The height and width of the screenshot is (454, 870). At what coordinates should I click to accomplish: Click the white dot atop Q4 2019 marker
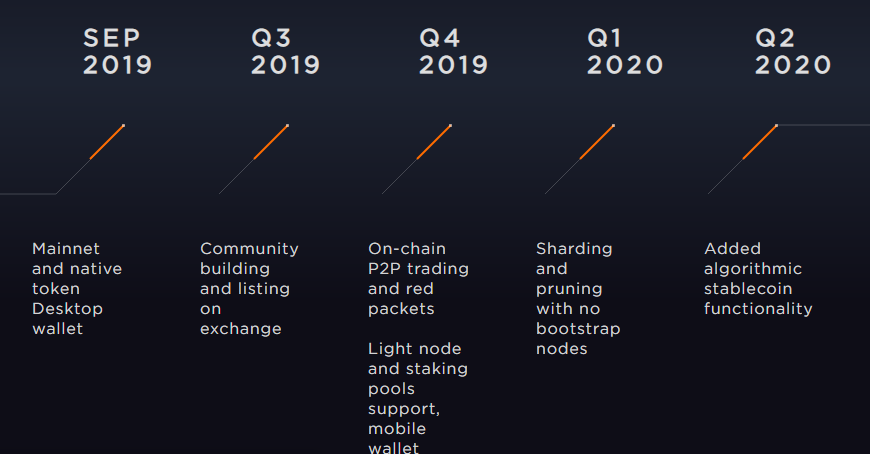[451, 125]
